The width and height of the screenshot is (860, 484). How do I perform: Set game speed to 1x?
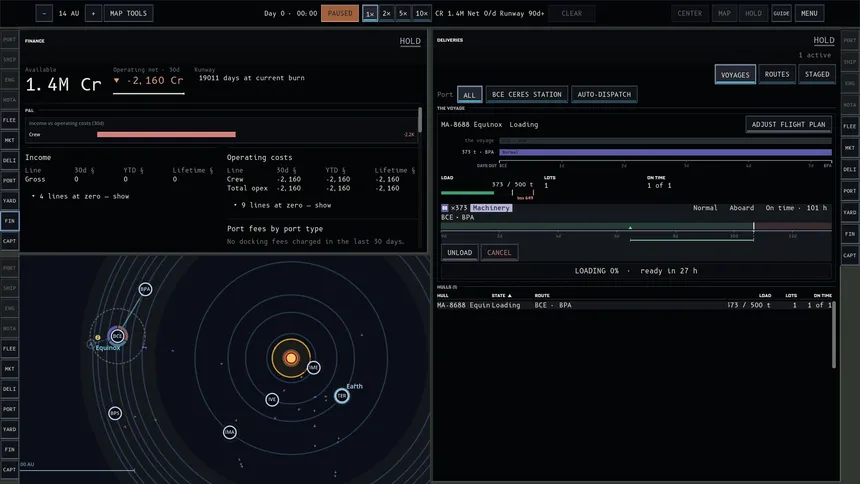click(x=370, y=13)
